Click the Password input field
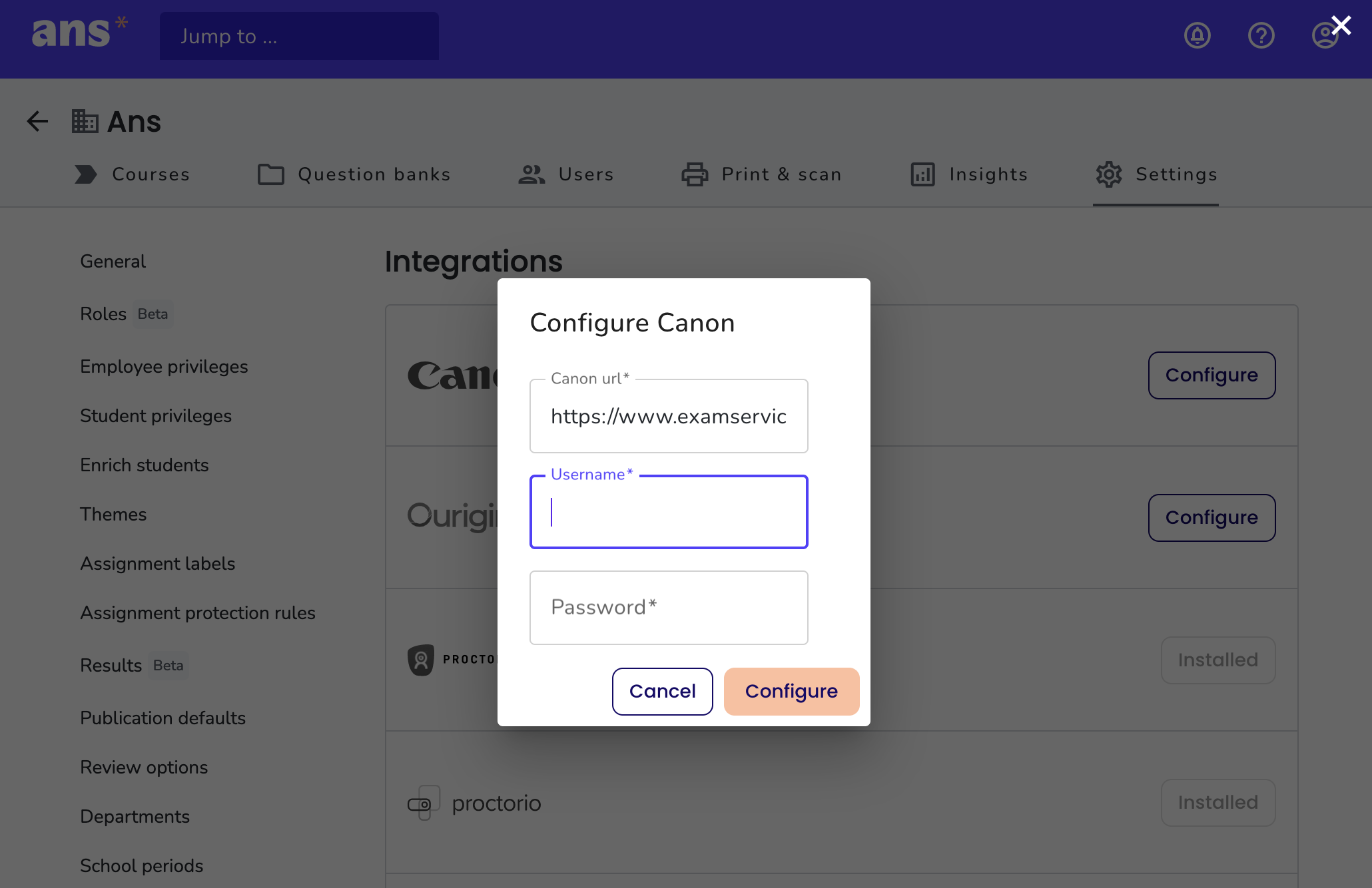Screen dimensions: 1372x888 click(x=669, y=608)
